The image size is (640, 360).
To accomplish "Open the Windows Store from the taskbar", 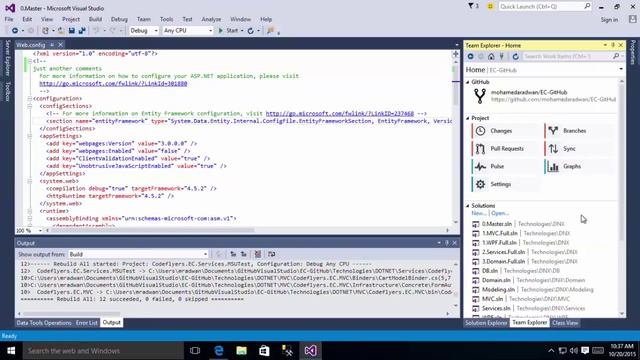I will [264, 351].
